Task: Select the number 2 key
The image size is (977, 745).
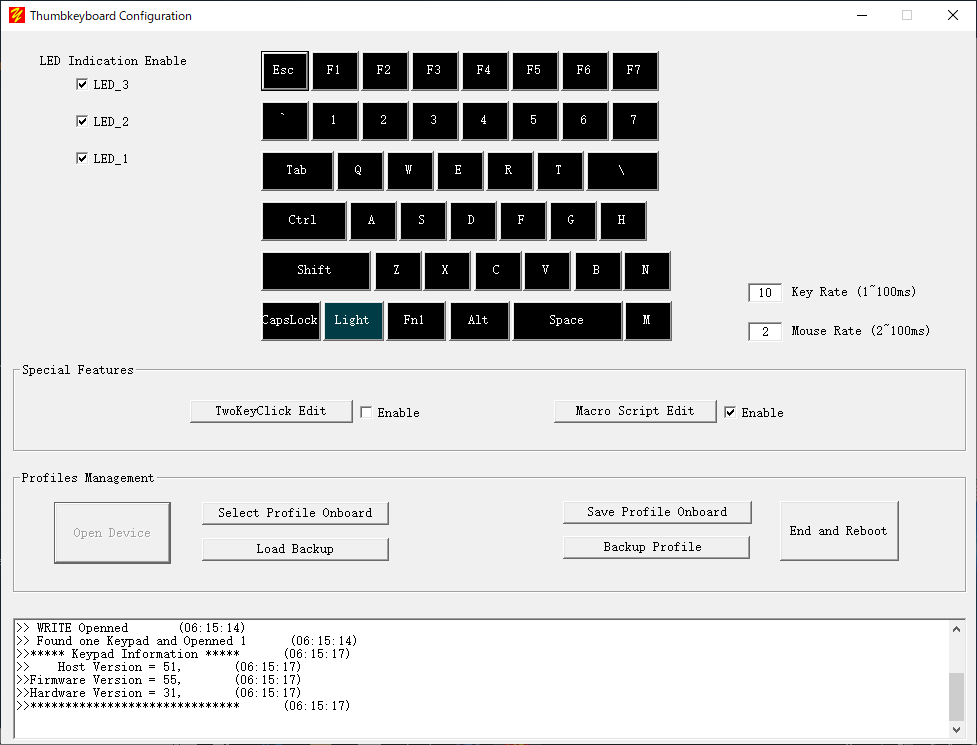Action: 384,121
